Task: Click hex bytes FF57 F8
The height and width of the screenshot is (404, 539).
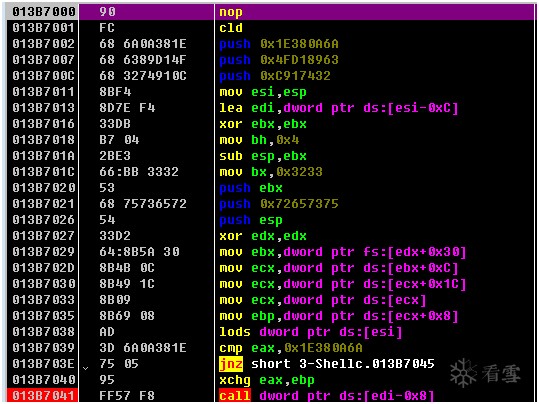Action: coord(127,395)
